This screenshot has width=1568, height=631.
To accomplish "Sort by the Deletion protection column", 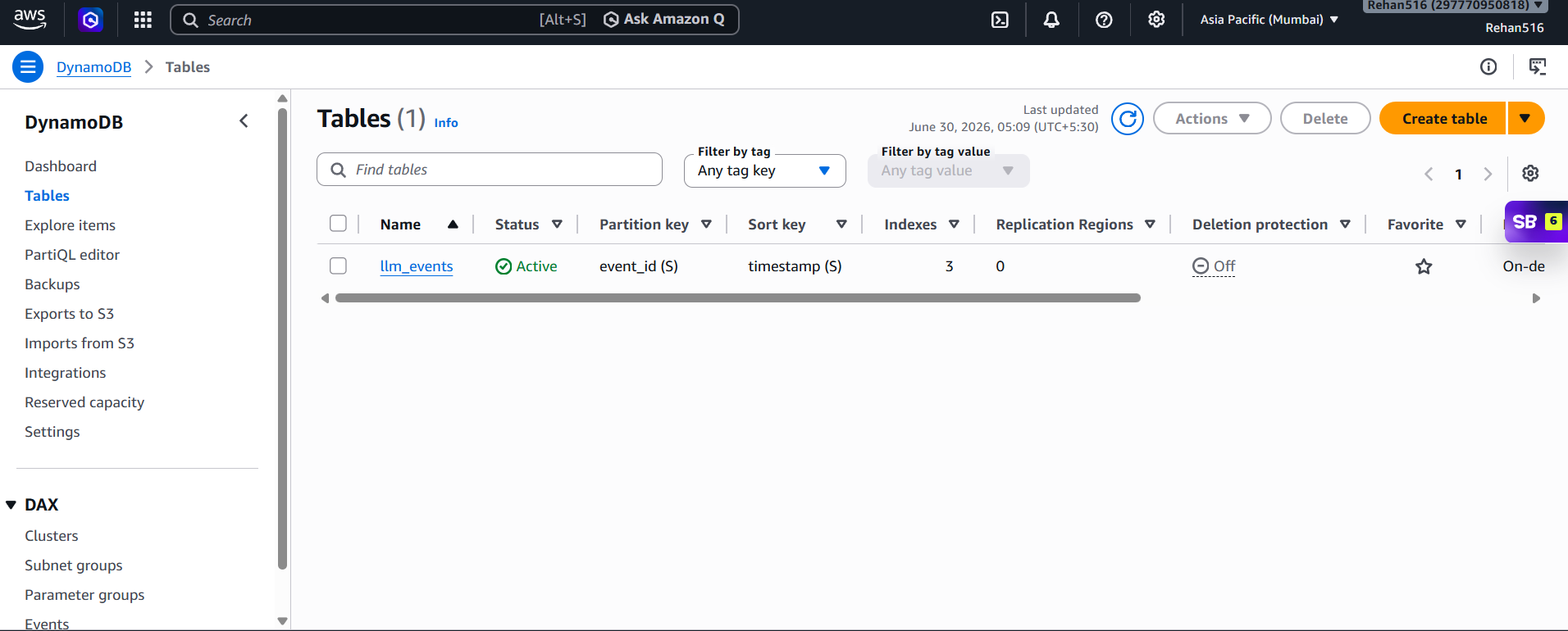I will (1345, 225).
